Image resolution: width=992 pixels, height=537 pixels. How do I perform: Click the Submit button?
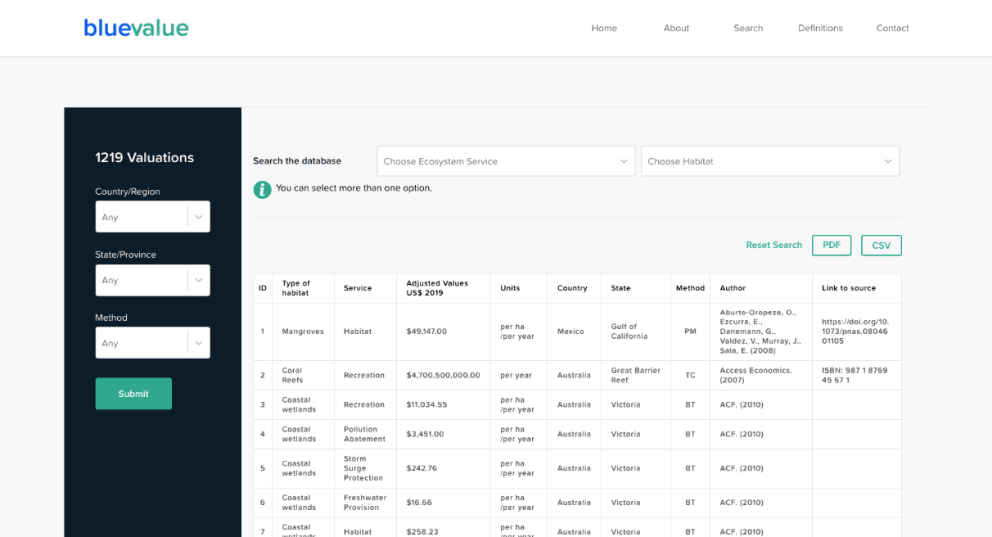tap(133, 393)
